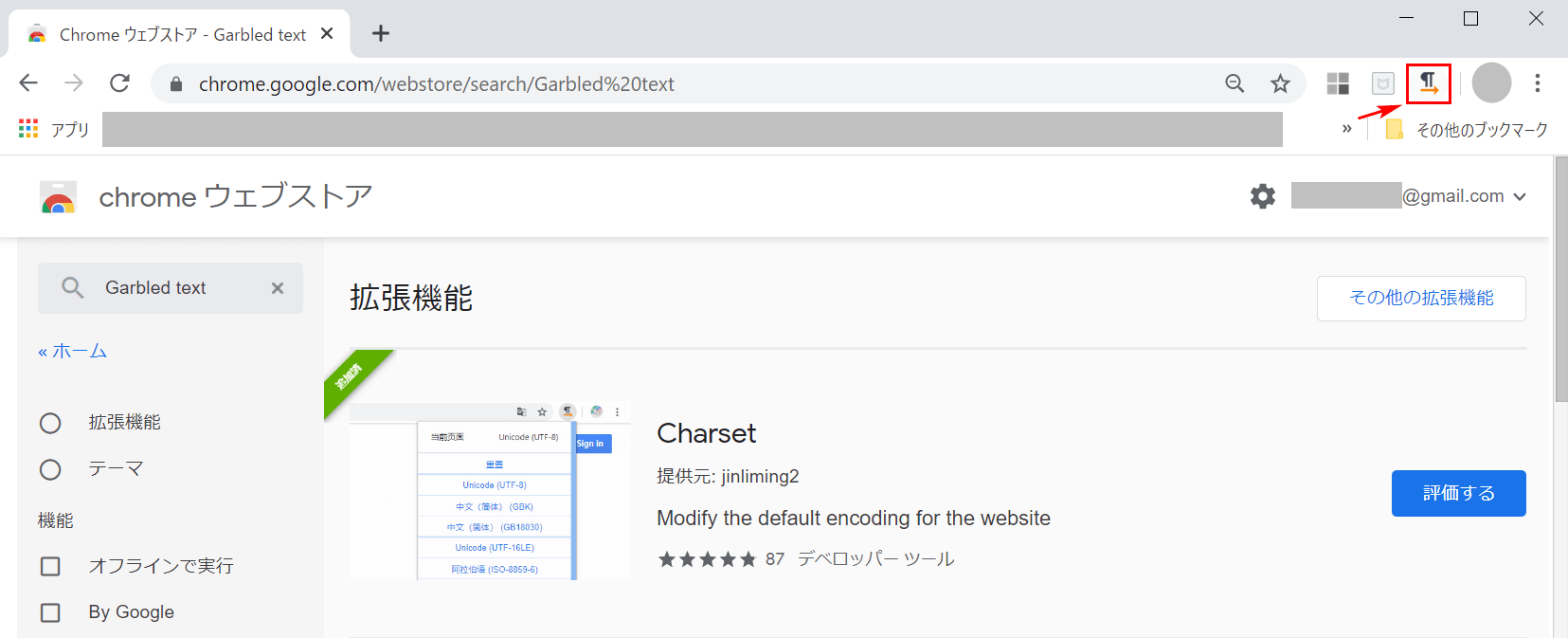
Task: Open the four-squares extension icon
Action: [1338, 83]
